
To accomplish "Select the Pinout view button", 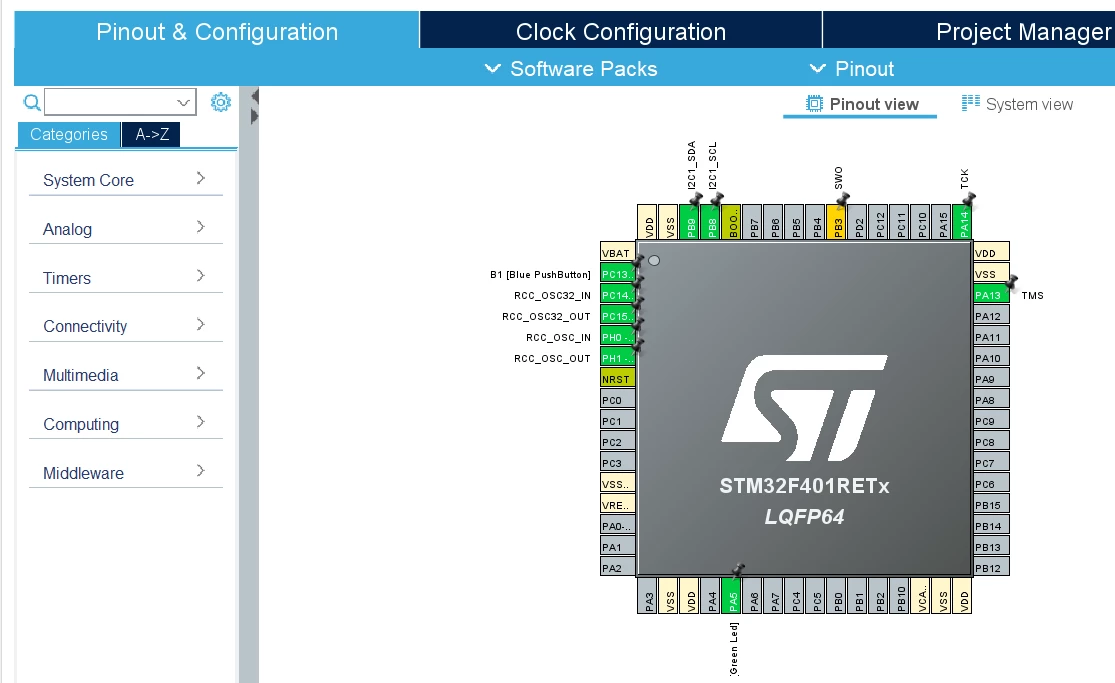I will click(x=862, y=104).
